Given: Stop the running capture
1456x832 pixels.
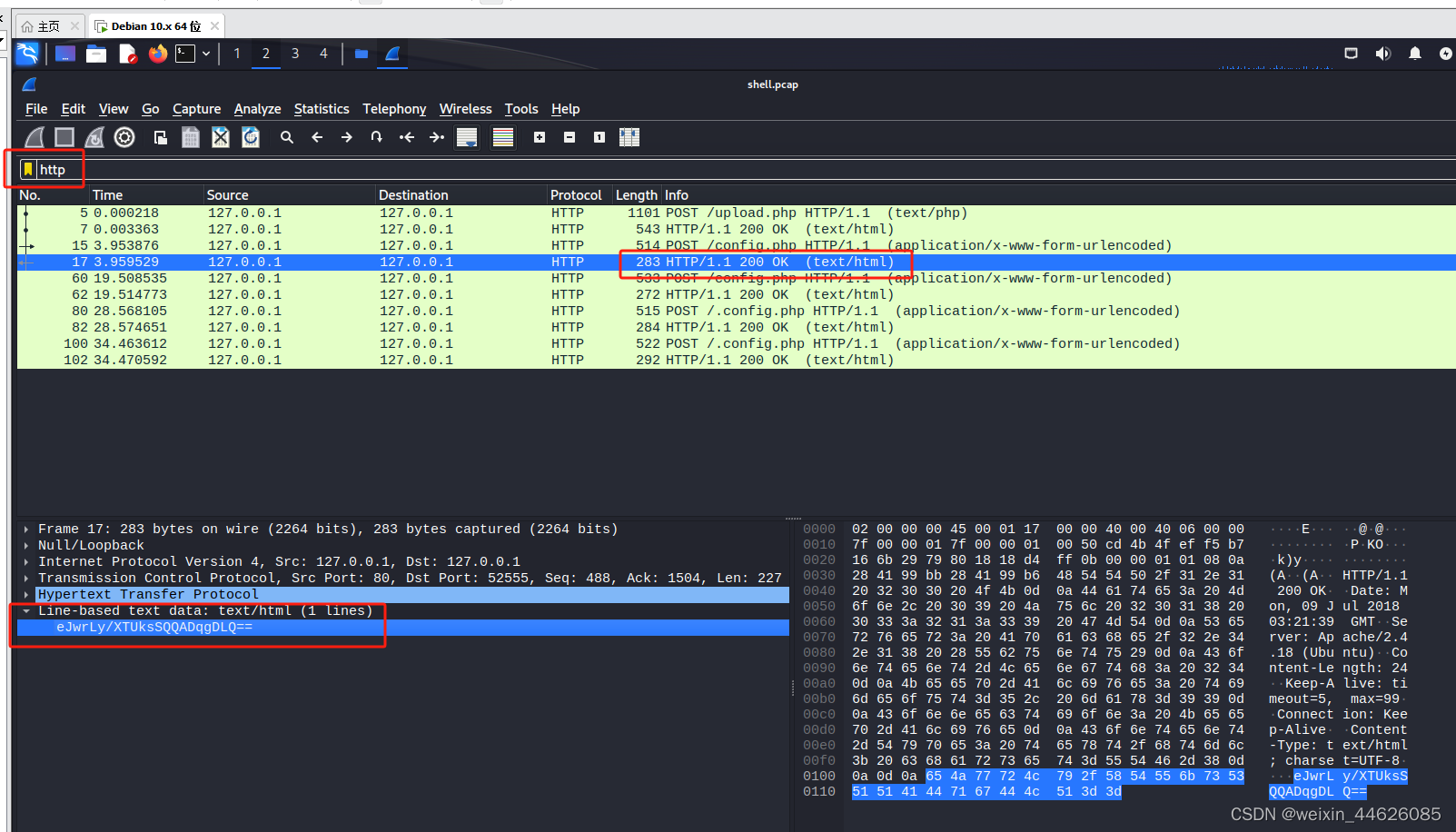Looking at the screenshot, I should (x=64, y=137).
